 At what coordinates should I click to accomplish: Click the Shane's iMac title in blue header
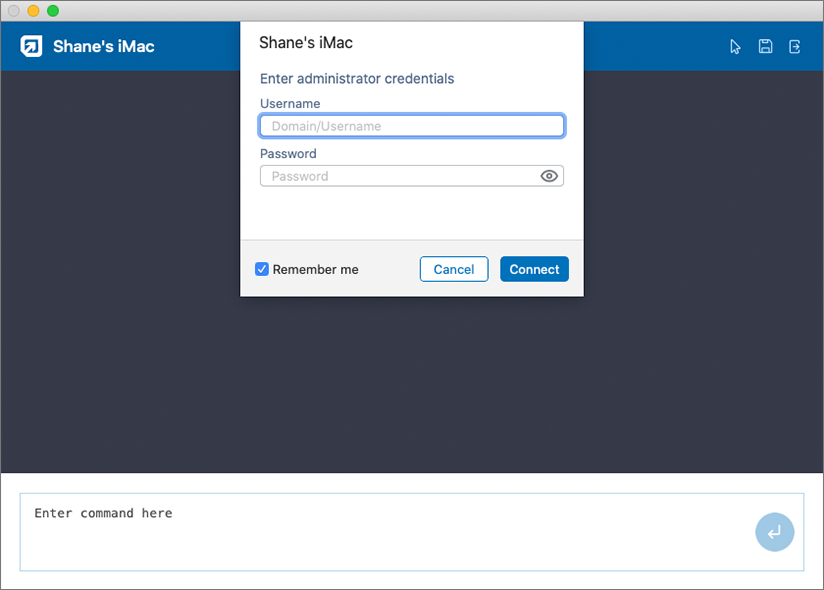coord(104,47)
